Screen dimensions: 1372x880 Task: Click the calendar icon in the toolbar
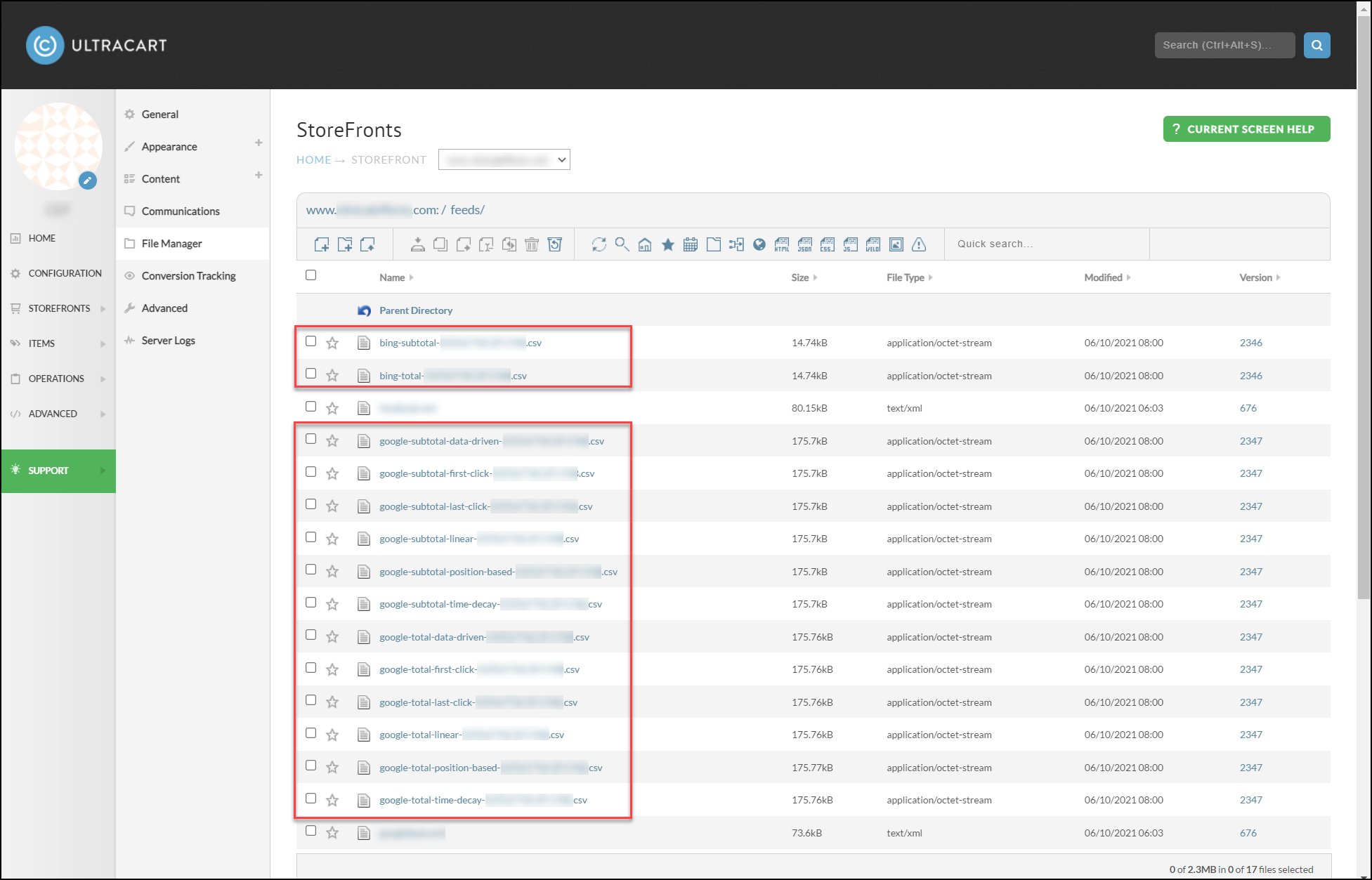(691, 244)
